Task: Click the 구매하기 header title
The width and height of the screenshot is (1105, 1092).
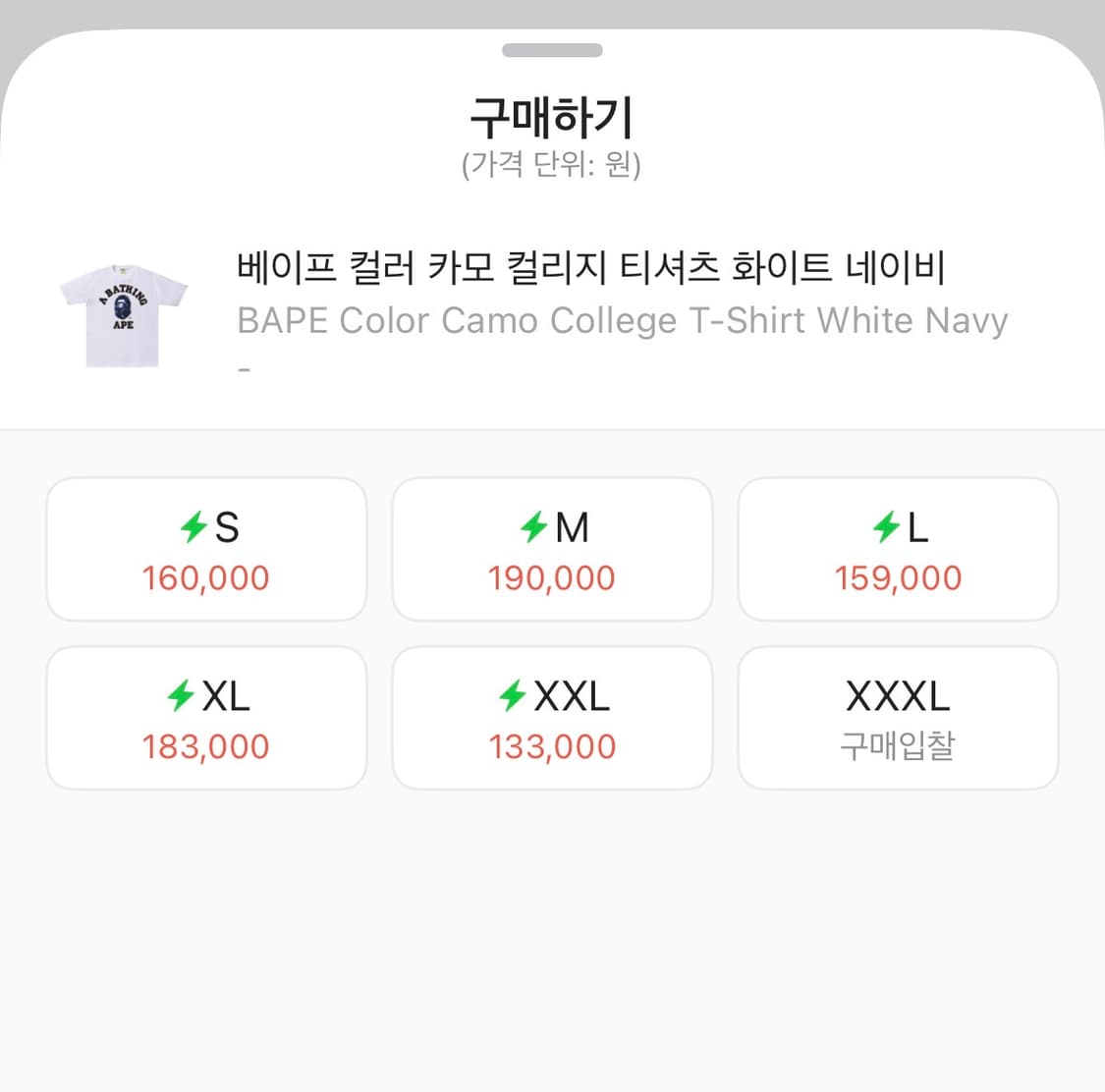Action: pos(552,115)
